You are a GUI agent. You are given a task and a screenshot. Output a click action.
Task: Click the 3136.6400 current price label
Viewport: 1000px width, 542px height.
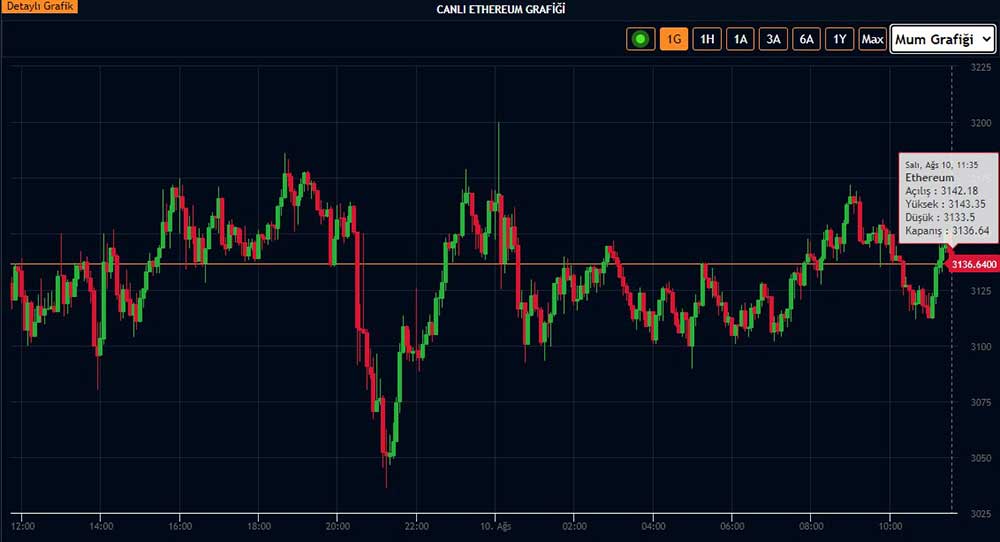pos(974,265)
